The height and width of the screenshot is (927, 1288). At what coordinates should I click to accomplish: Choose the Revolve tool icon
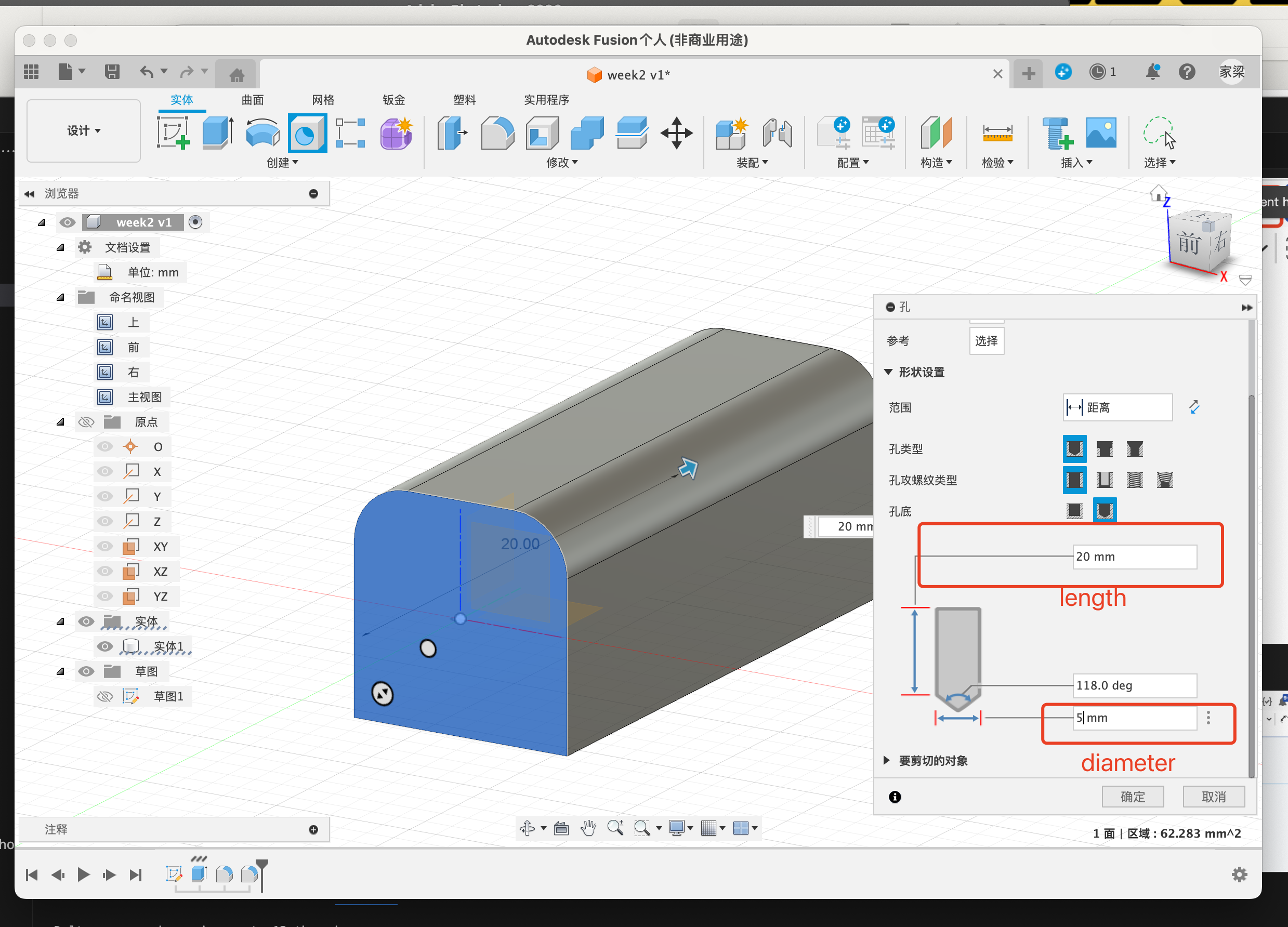(x=262, y=133)
